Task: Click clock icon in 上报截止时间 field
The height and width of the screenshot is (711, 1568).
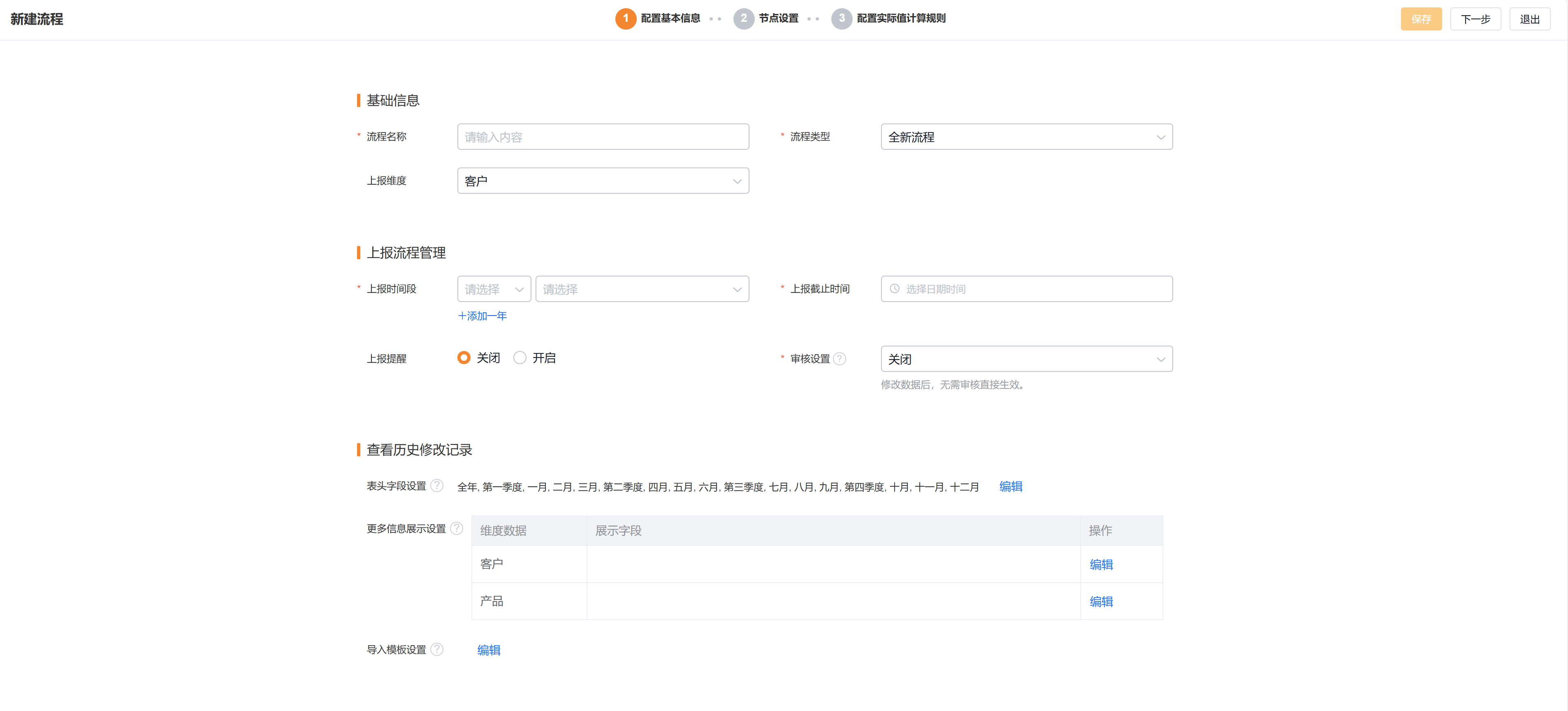Action: 894,289
